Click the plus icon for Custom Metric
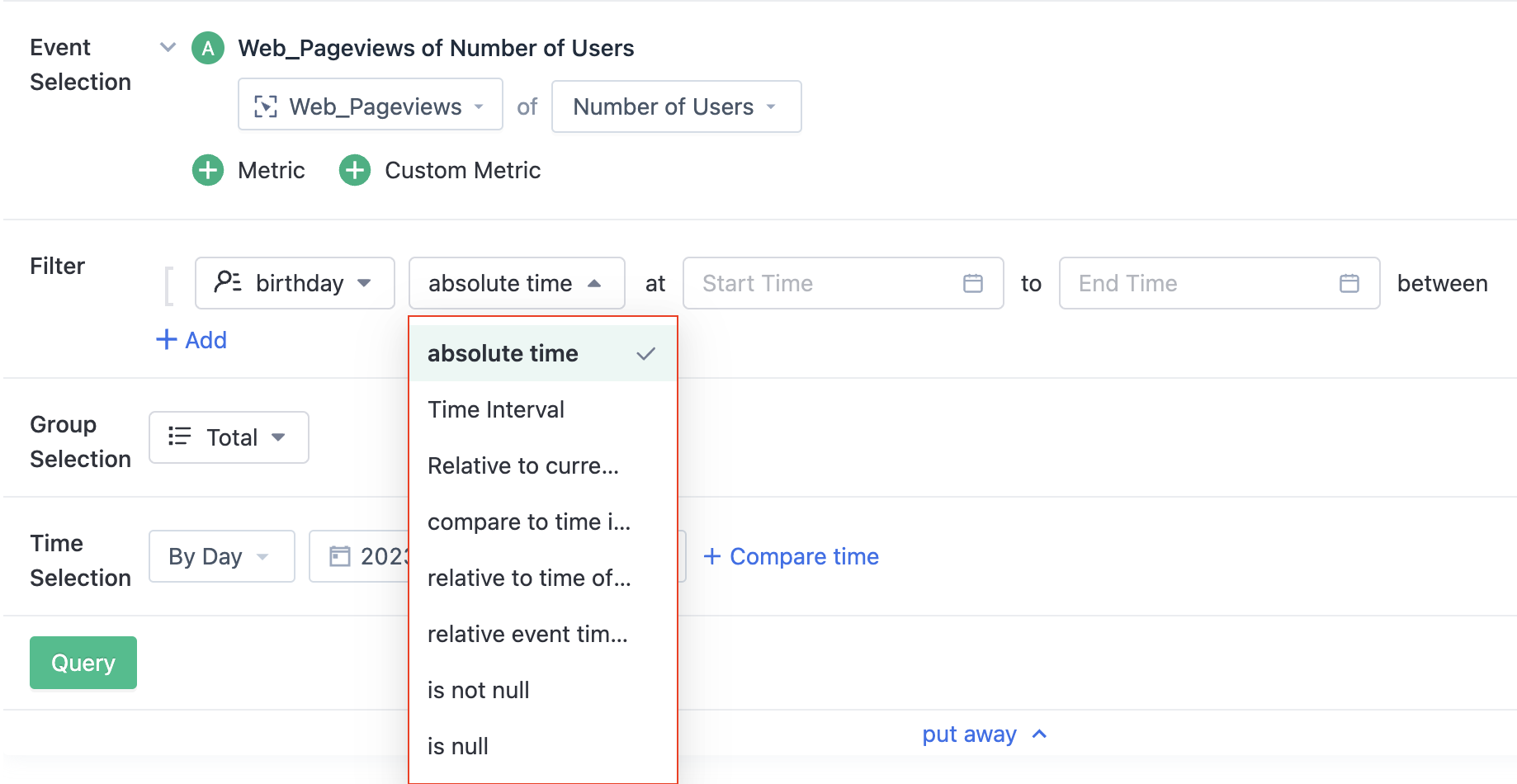This screenshot has height=784, width=1517. tap(355, 171)
